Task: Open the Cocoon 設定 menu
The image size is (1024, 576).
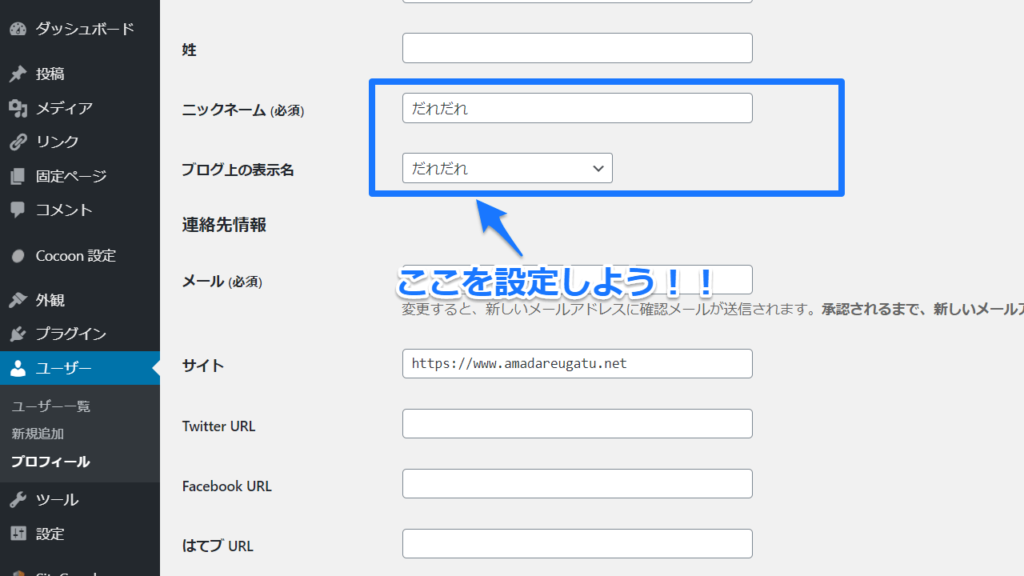Action: [75, 255]
